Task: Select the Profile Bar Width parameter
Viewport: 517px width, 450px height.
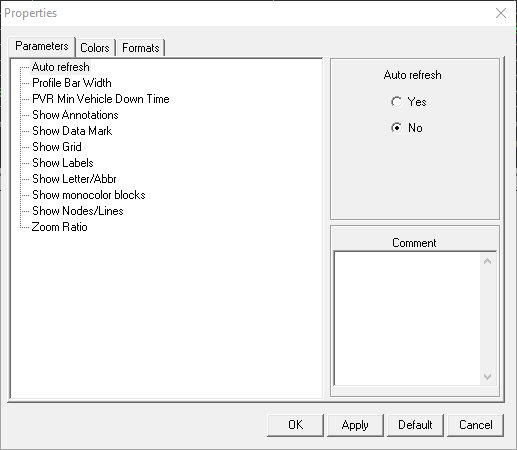Action: tap(72, 83)
